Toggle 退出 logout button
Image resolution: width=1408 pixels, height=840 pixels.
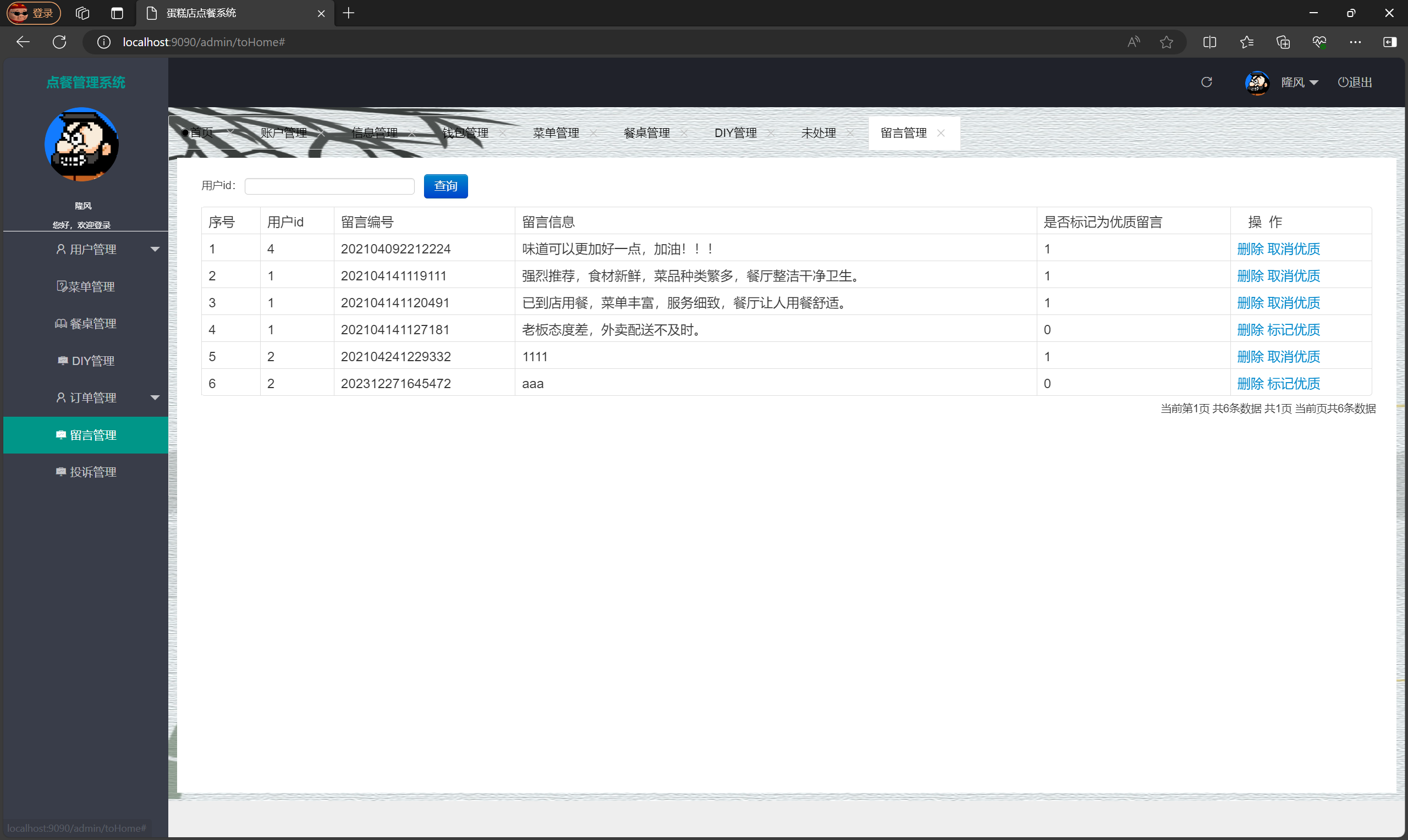coord(1355,82)
